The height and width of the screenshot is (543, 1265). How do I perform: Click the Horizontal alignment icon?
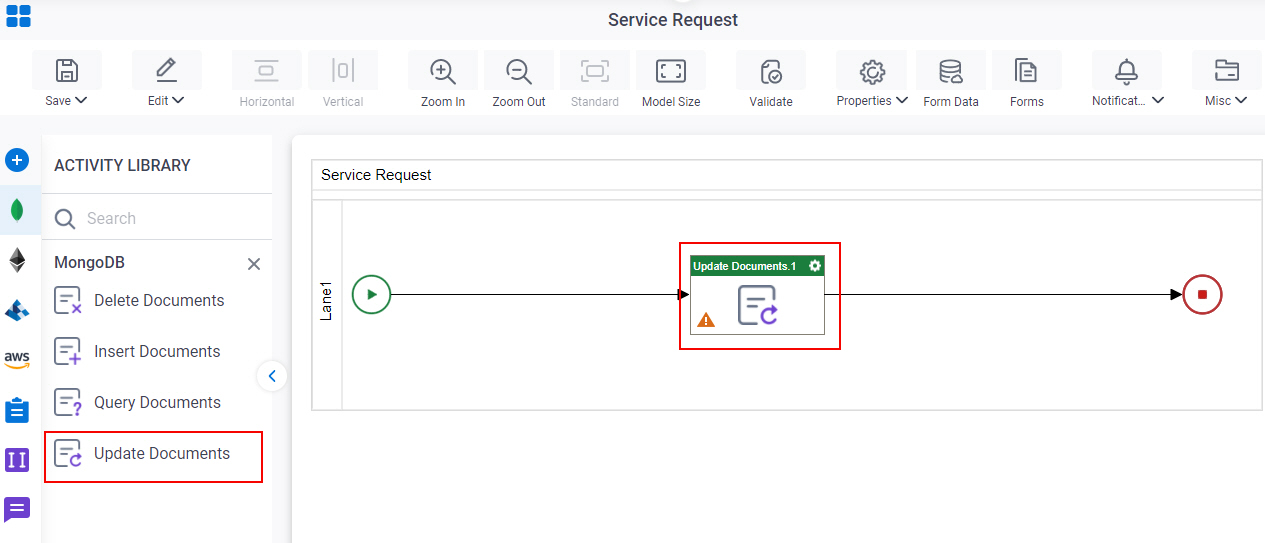(266, 70)
